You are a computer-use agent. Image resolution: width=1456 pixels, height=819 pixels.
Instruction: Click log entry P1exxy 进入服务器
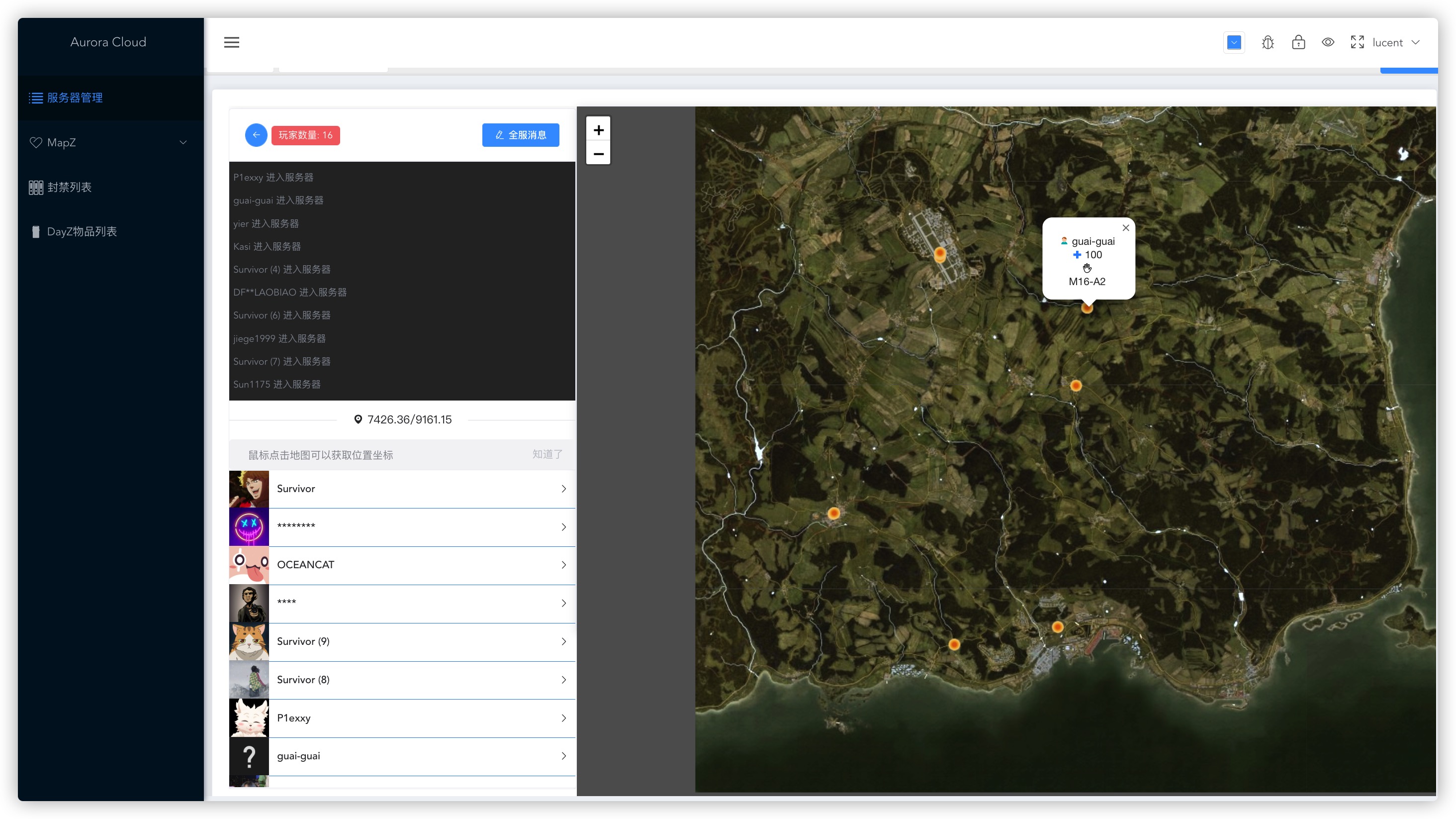273,178
